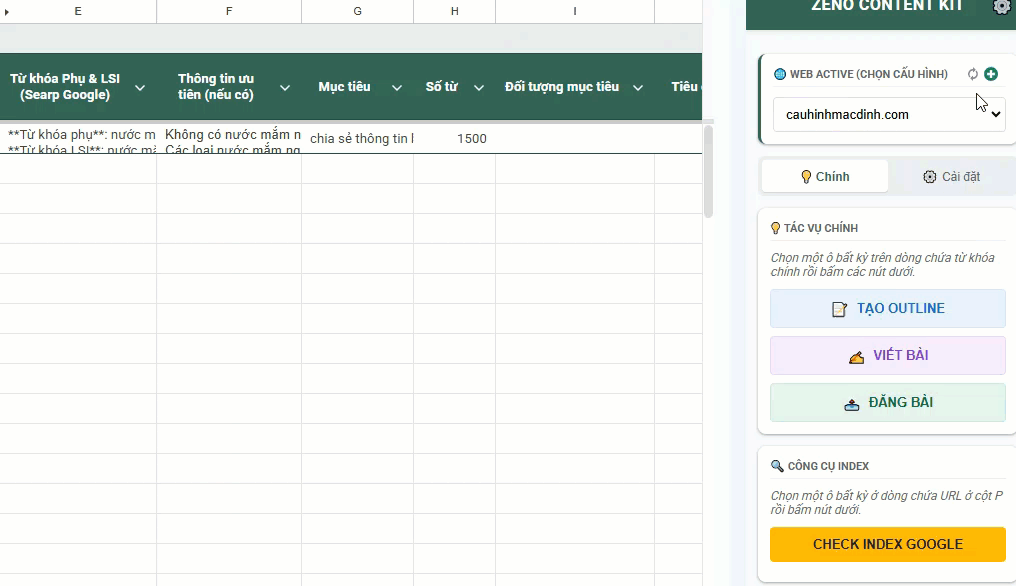Open filter dropdown for Thông tin ưu tiên
Viewport: 1016px width, 586px height.
pyautogui.click(x=285, y=88)
